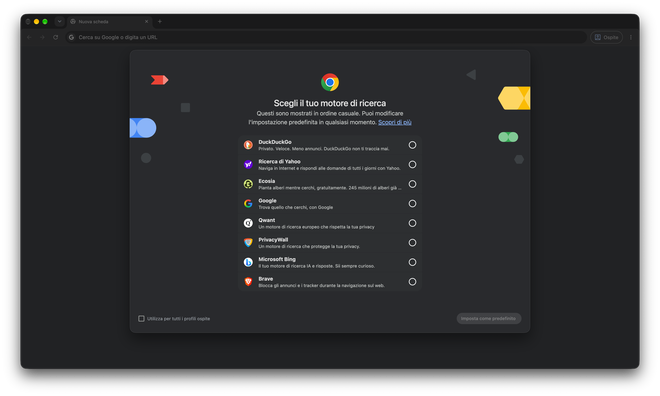Viewport: 660px width, 396px height.
Task: Focus the 'Cerca su Google o digita un URL' field
Action: [326, 37]
